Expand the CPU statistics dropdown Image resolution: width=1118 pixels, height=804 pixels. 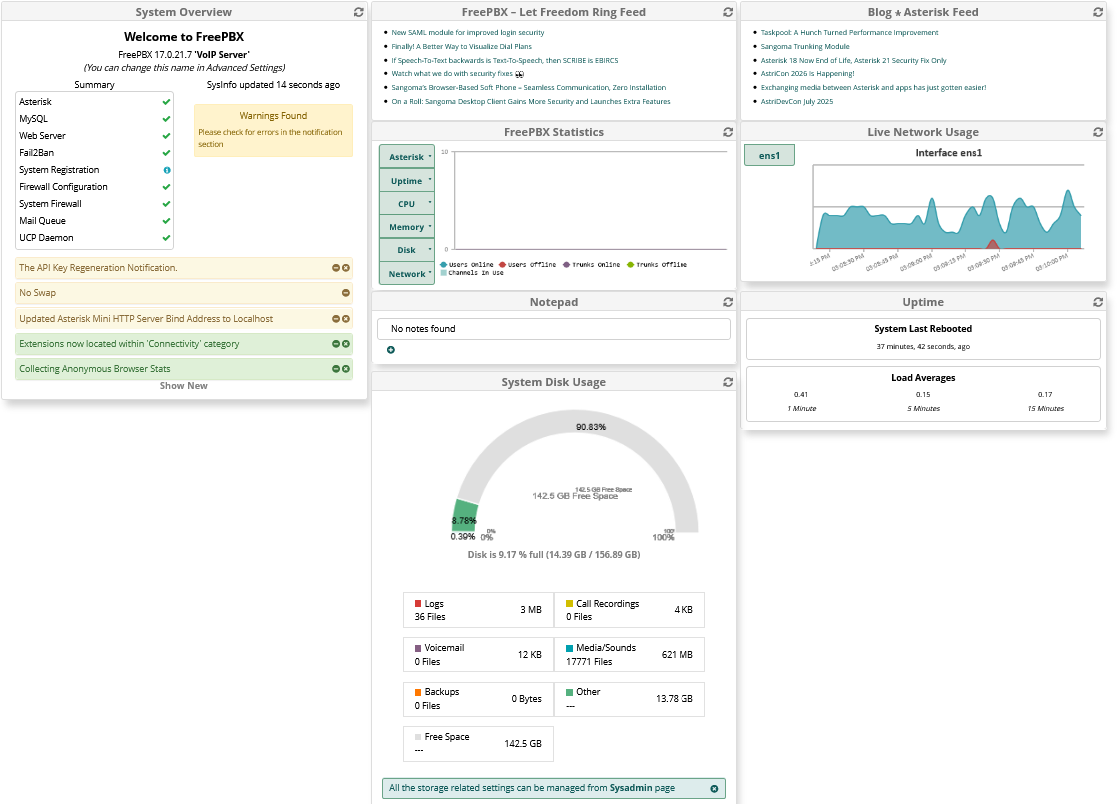click(407, 203)
